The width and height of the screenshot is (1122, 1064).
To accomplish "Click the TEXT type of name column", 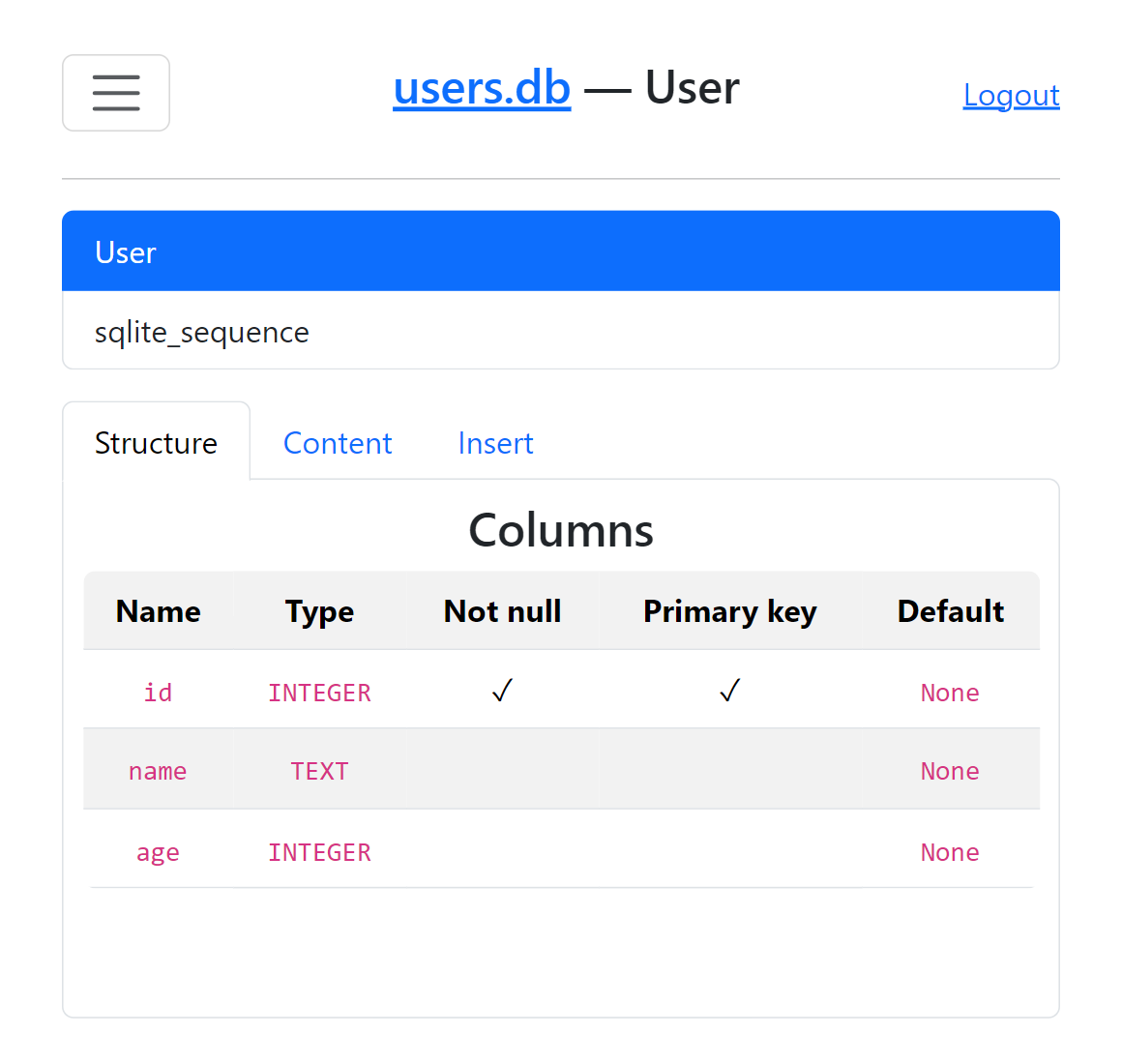I will pyautogui.click(x=319, y=771).
